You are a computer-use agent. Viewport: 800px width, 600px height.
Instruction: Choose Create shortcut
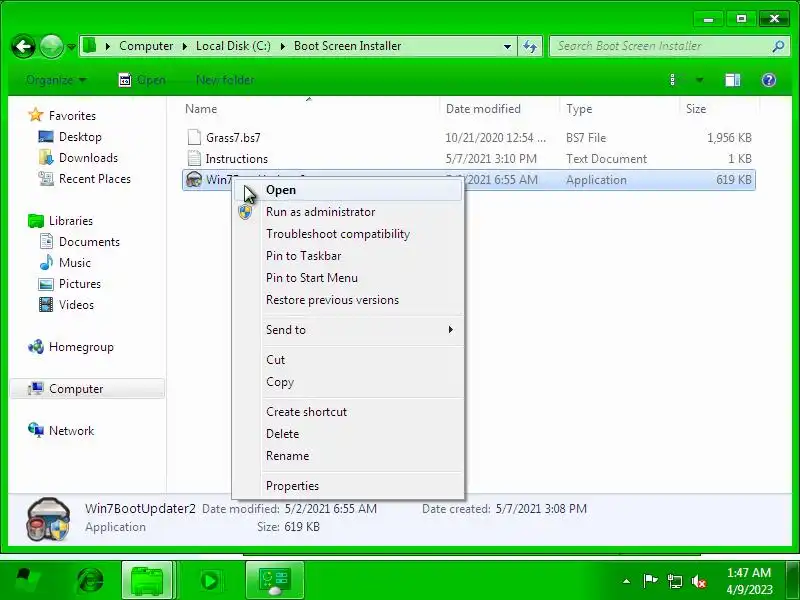pyautogui.click(x=348, y=412)
